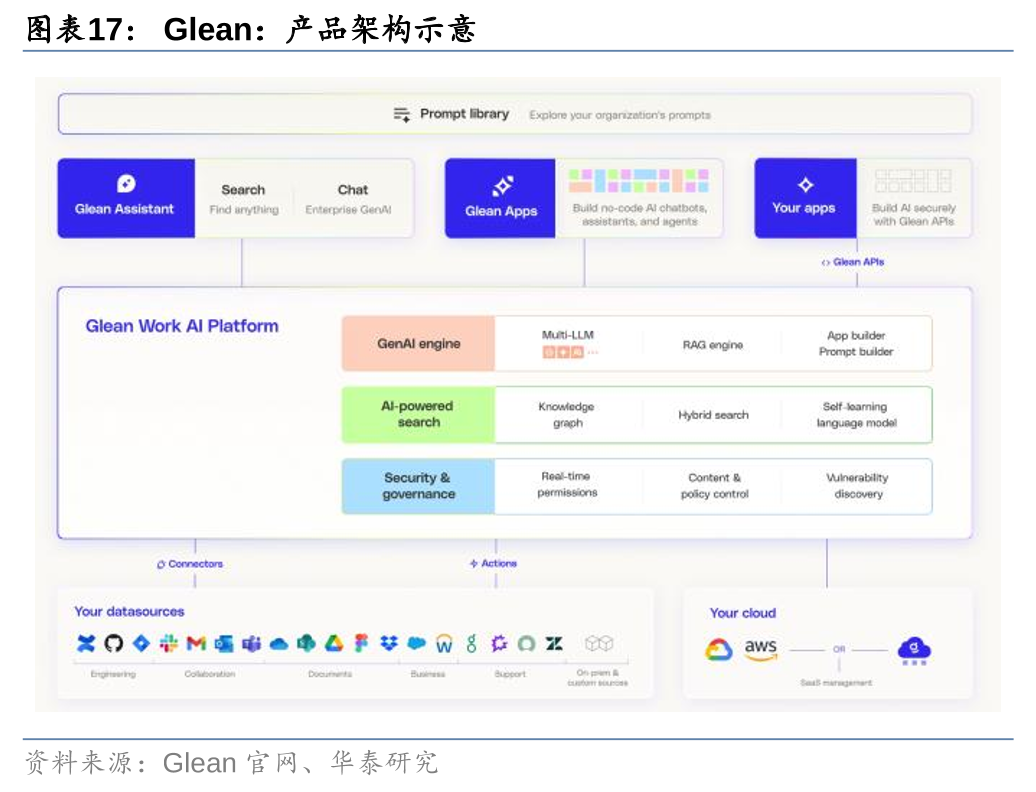This screenshot has height=792, width=1036.
Task: Follow the Glean APIs link
Action: pos(853,262)
